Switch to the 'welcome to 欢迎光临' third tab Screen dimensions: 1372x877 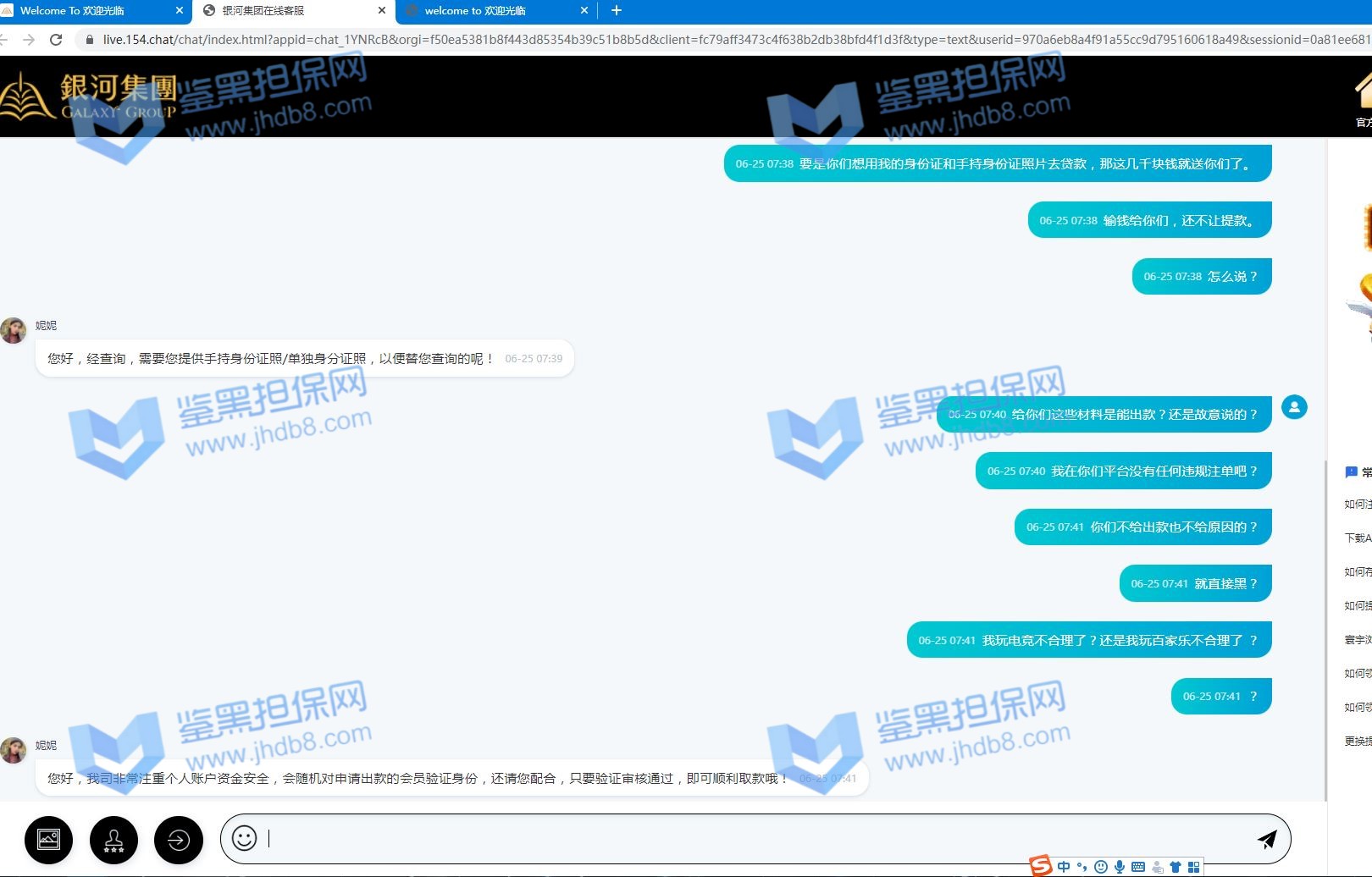point(483,11)
